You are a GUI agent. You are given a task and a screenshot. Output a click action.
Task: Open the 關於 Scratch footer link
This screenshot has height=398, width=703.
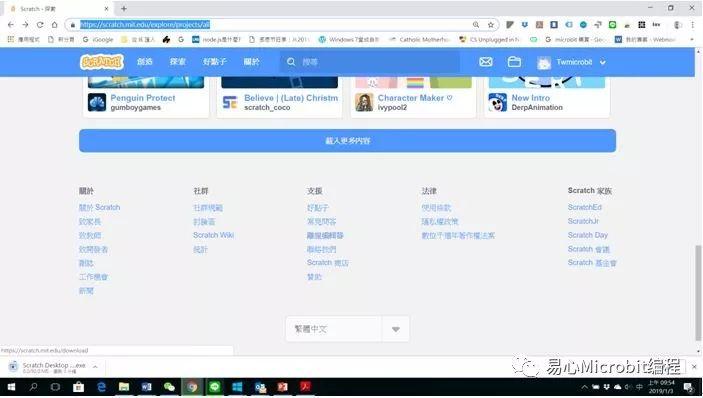[x=100, y=208]
